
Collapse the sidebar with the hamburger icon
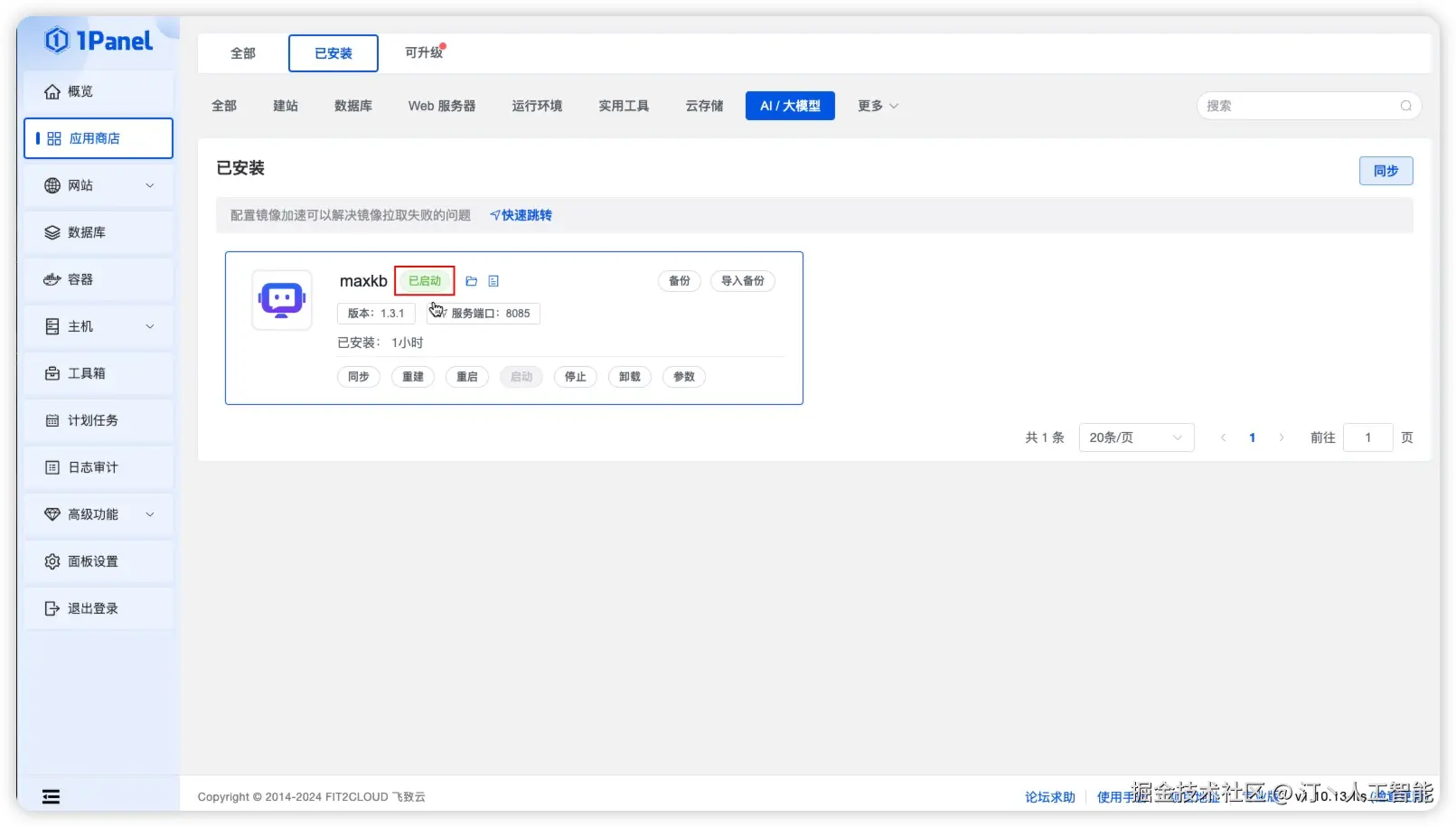(52, 796)
